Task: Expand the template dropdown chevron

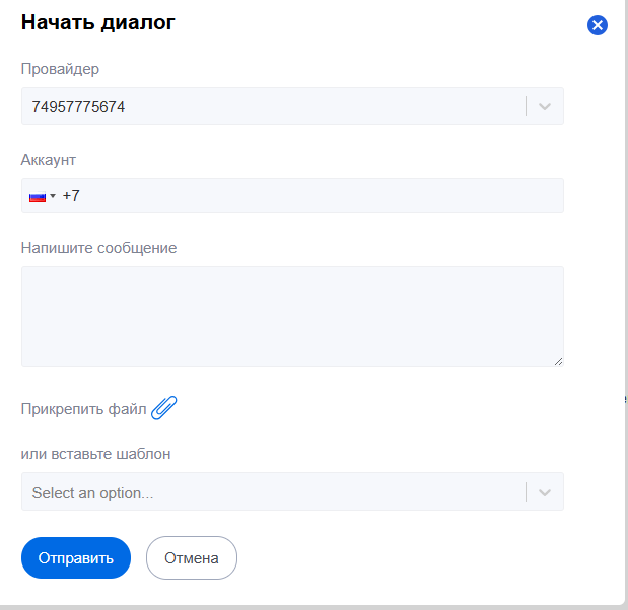Action: (x=545, y=492)
